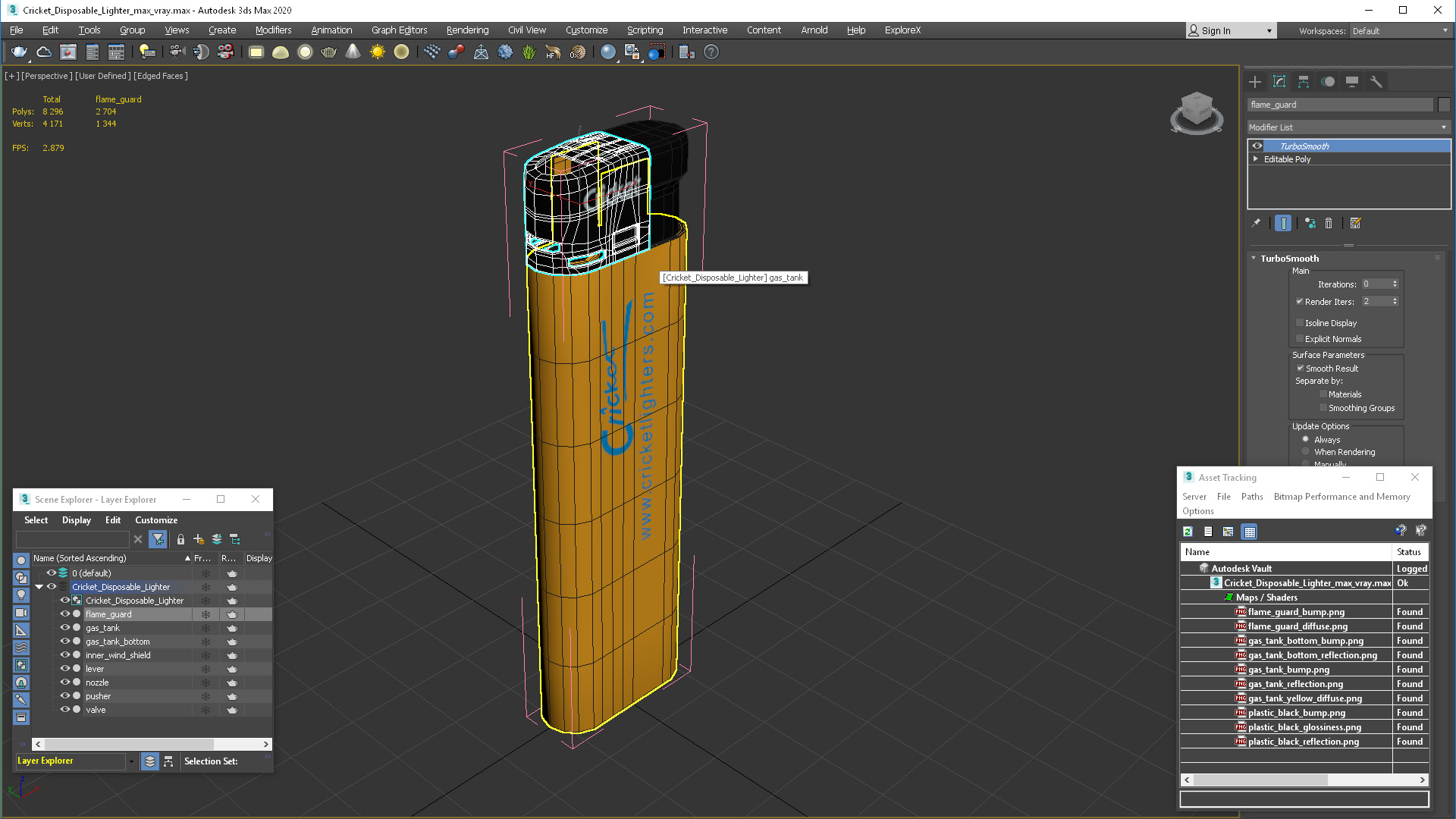The image size is (1456, 819).
Task: Click refresh icon in Asset Tracking toolbar
Action: tap(1188, 532)
